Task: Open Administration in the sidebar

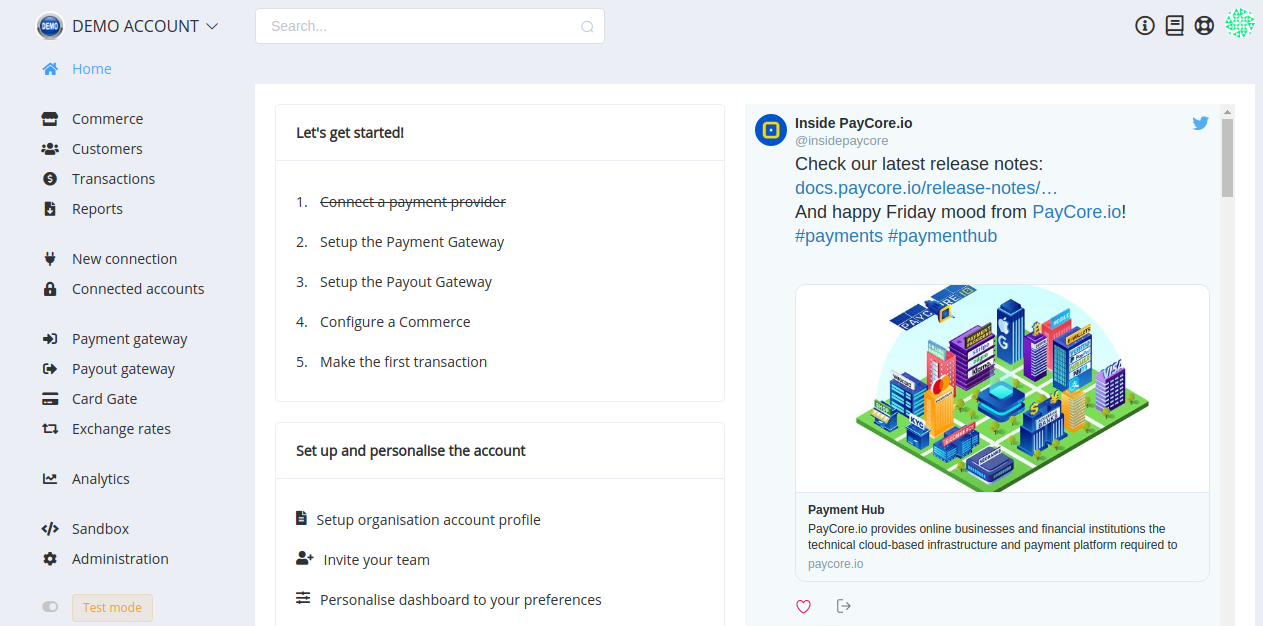Action: click(120, 559)
